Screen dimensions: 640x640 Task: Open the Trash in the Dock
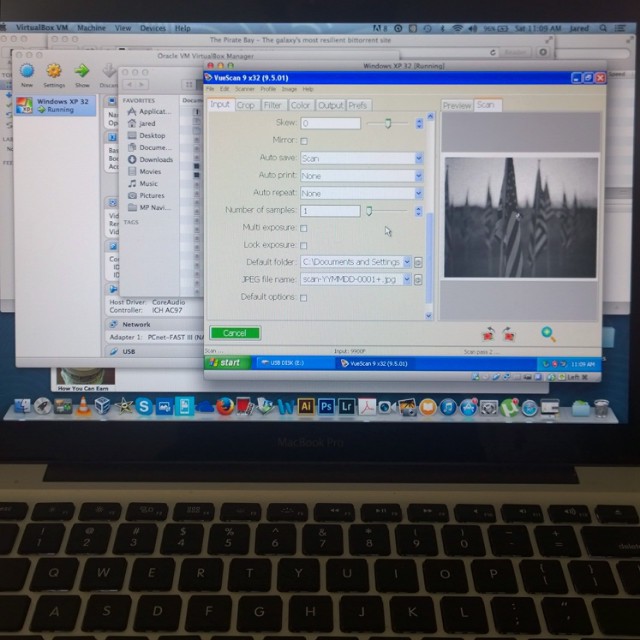coord(601,408)
